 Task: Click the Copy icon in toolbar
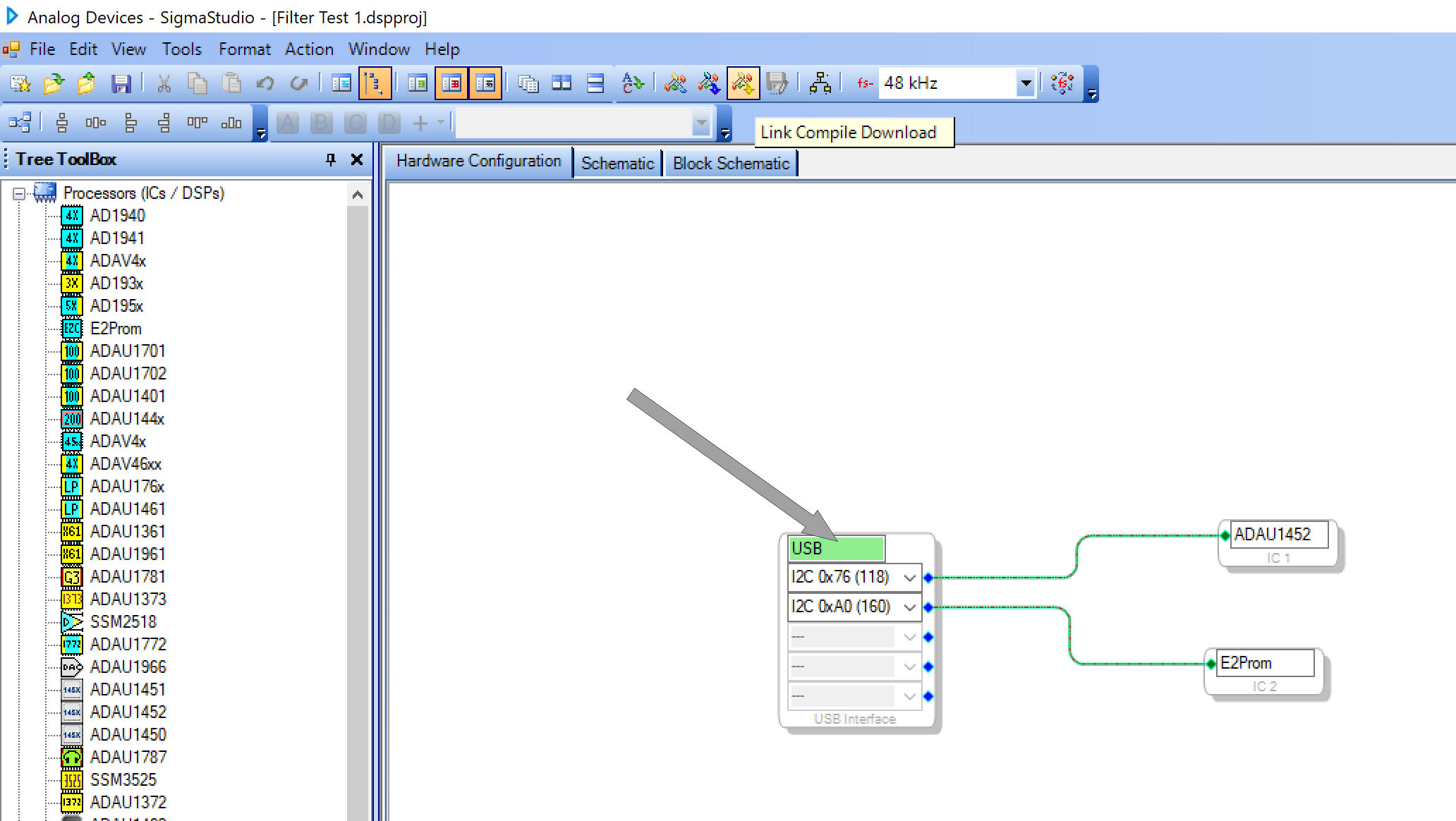tap(197, 84)
